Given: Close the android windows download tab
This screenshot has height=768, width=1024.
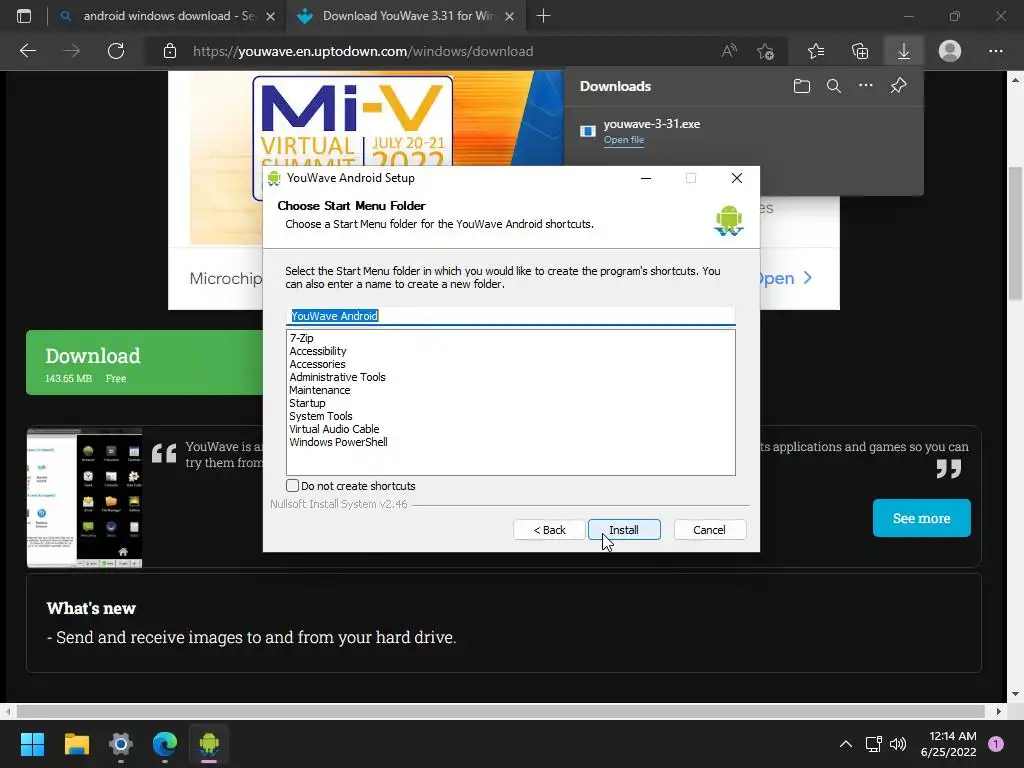Looking at the screenshot, I should click(270, 16).
